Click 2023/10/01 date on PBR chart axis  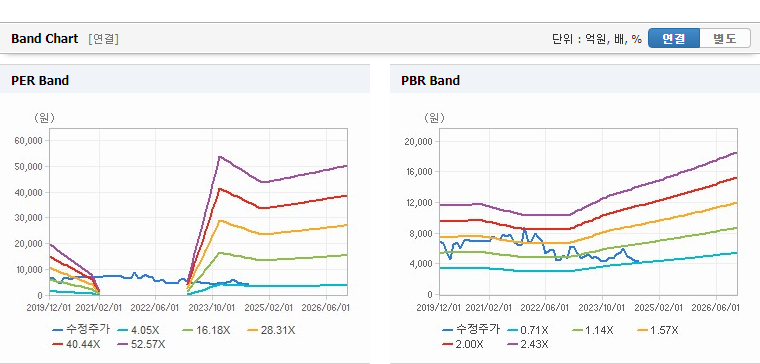coord(602,308)
